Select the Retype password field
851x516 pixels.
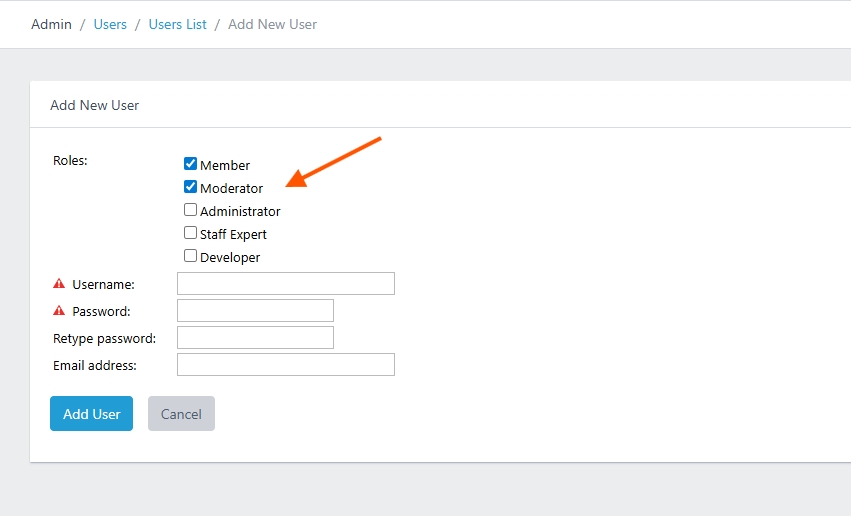(x=255, y=337)
